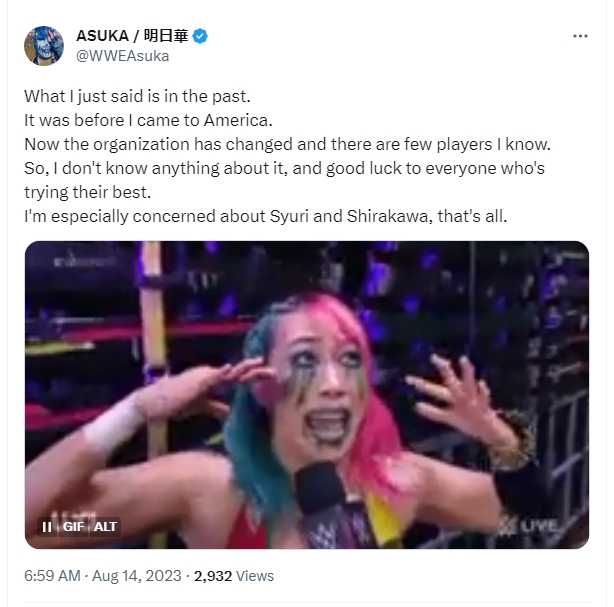
Task: Click the first line of the tweet text
Action: click(137, 96)
